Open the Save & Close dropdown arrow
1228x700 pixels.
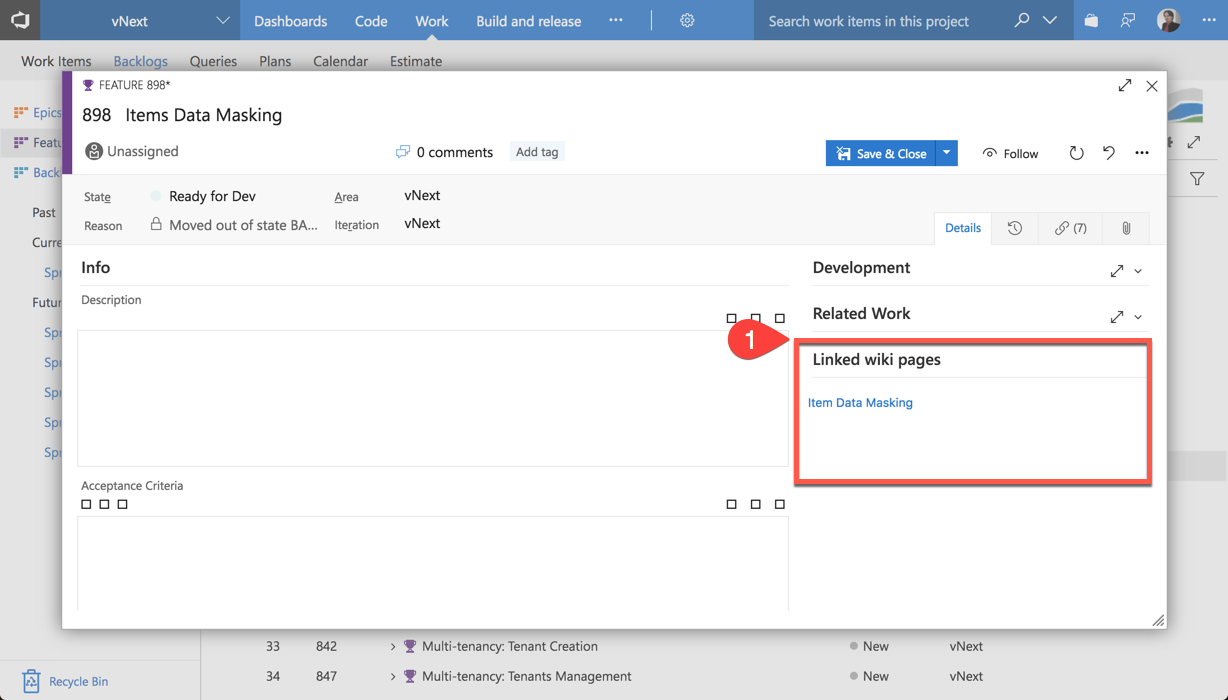[x=946, y=153]
